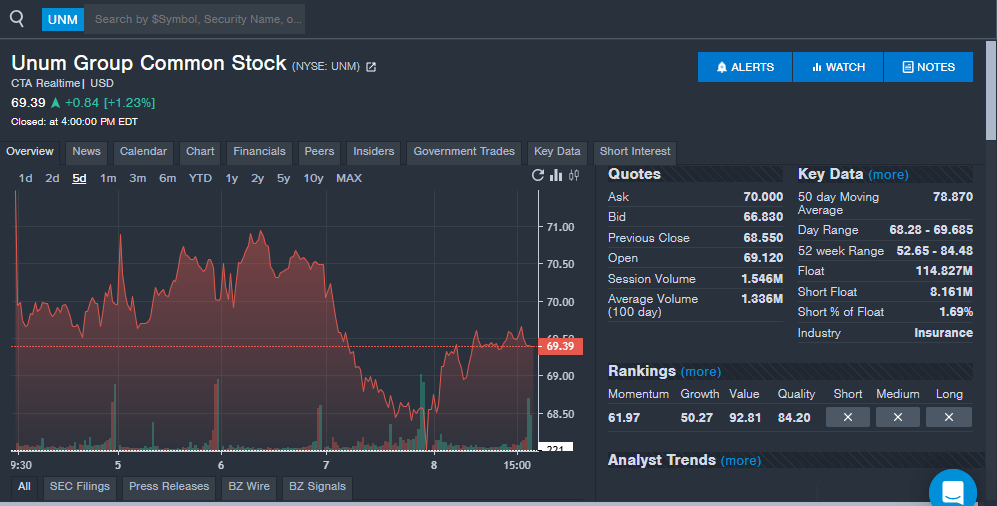Screen dimensions: 997x506
Task: Open the Key Data tab
Action: pos(557,151)
